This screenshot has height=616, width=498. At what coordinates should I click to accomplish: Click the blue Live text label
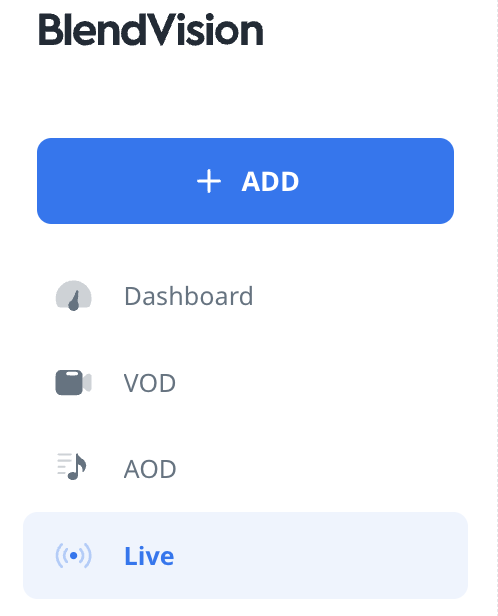pyautogui.click(x=149, y=556)
